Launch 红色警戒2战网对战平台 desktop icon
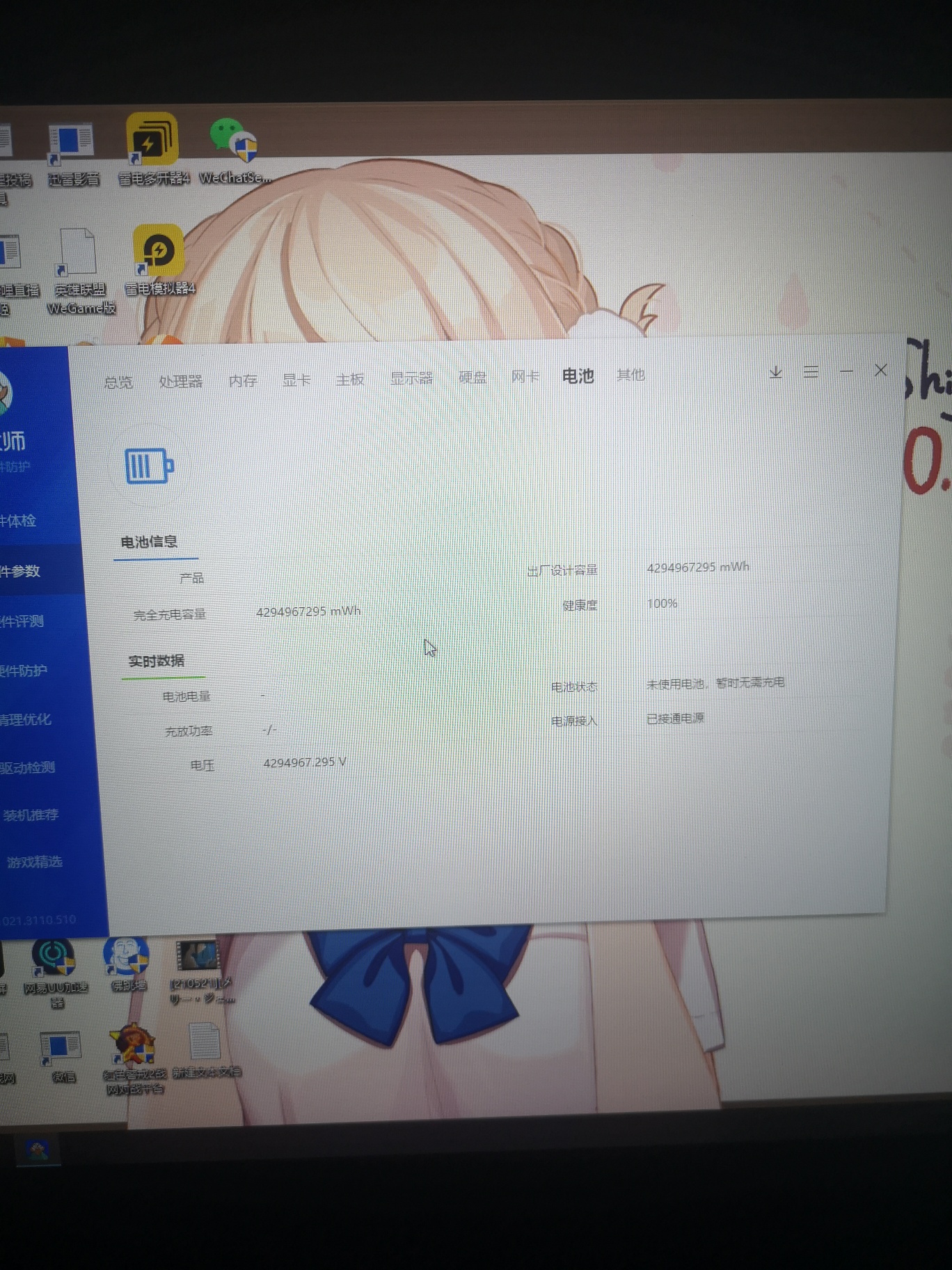The width and height of the screenshot is (952, 1270). [135, 1058]
